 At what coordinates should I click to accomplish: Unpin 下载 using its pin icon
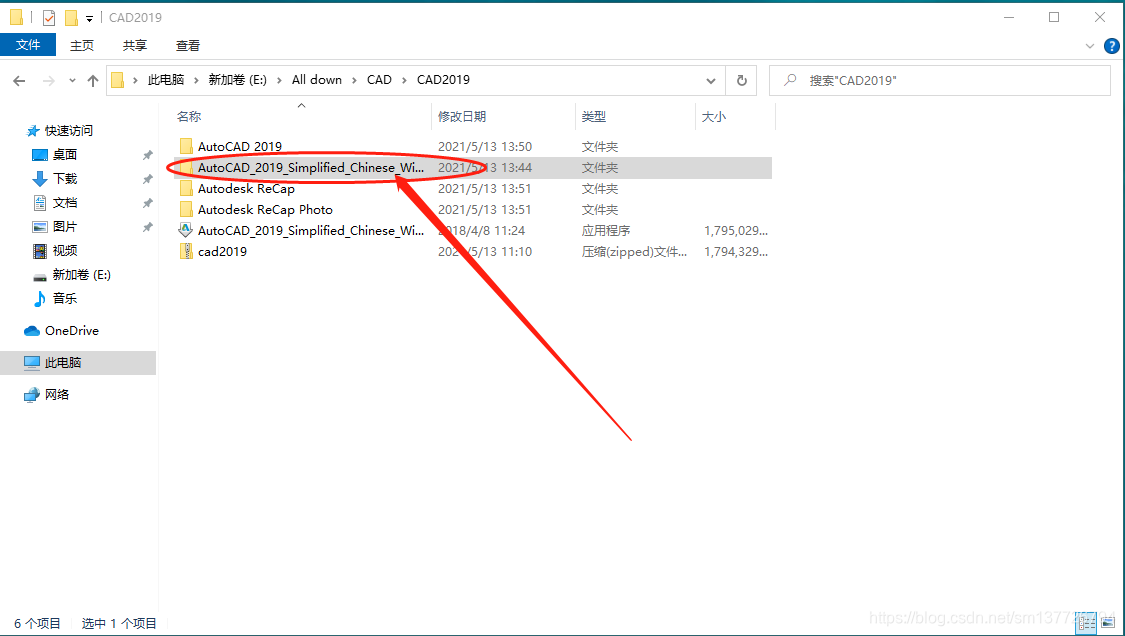147,179
